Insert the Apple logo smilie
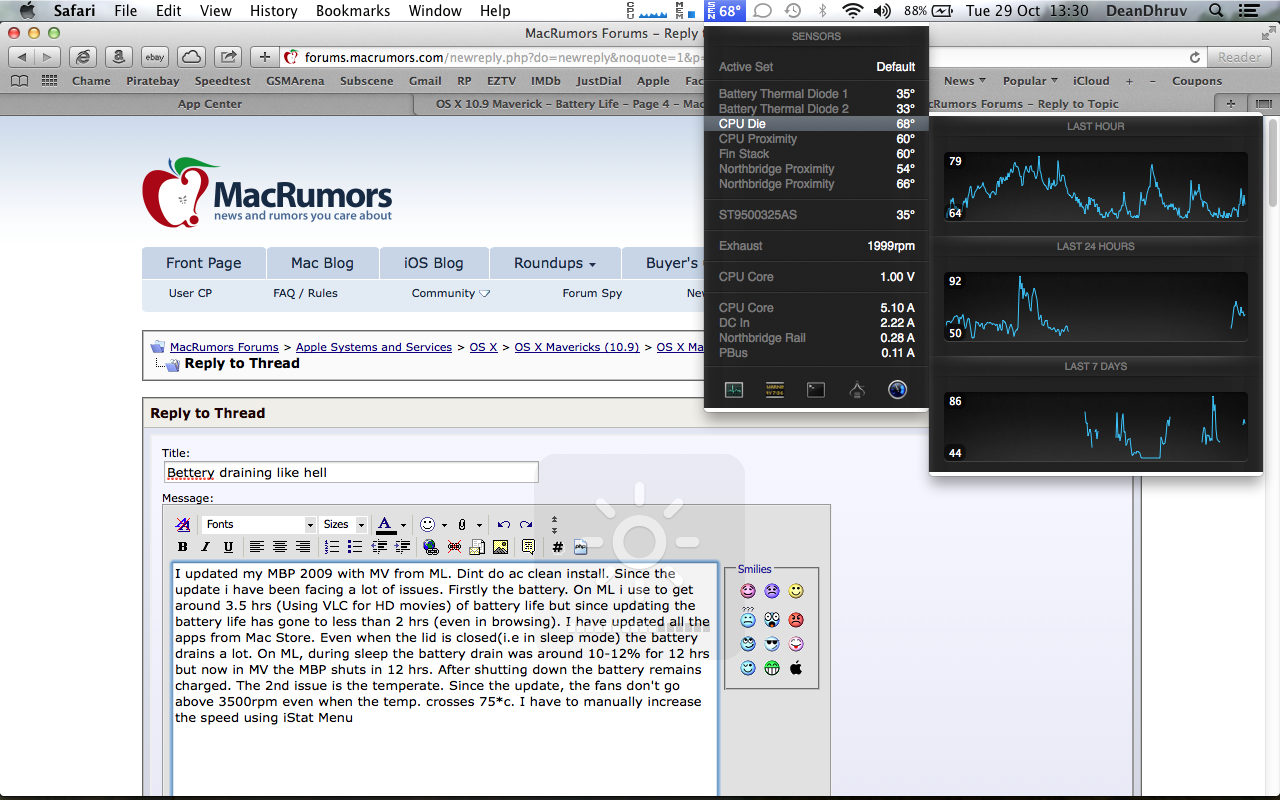 (796, 668)
